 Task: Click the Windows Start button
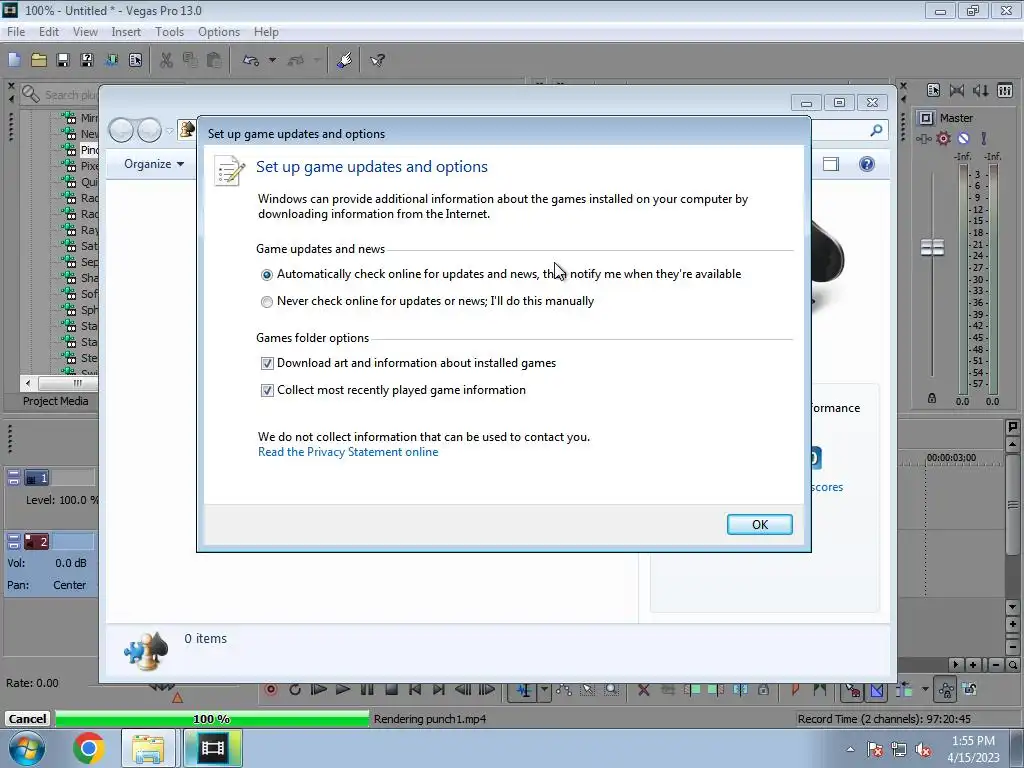26,748
